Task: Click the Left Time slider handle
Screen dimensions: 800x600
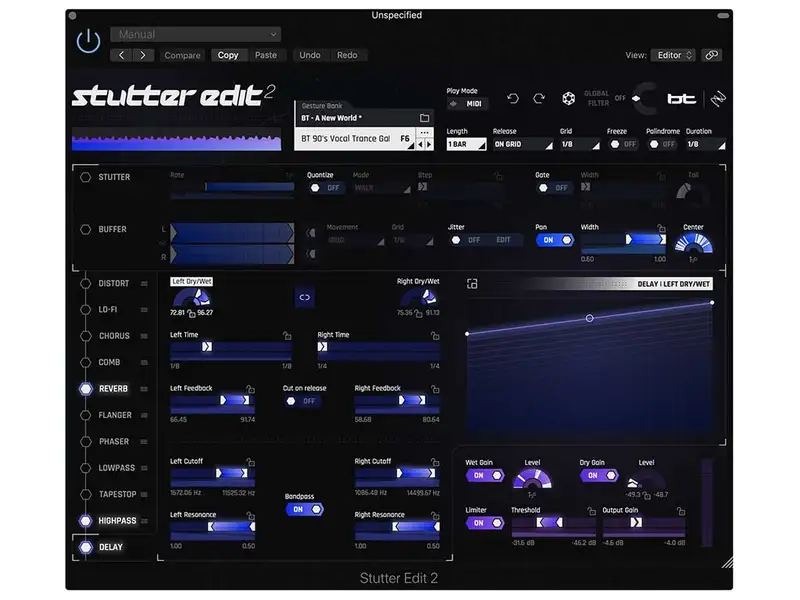Action: pos(207,347)
